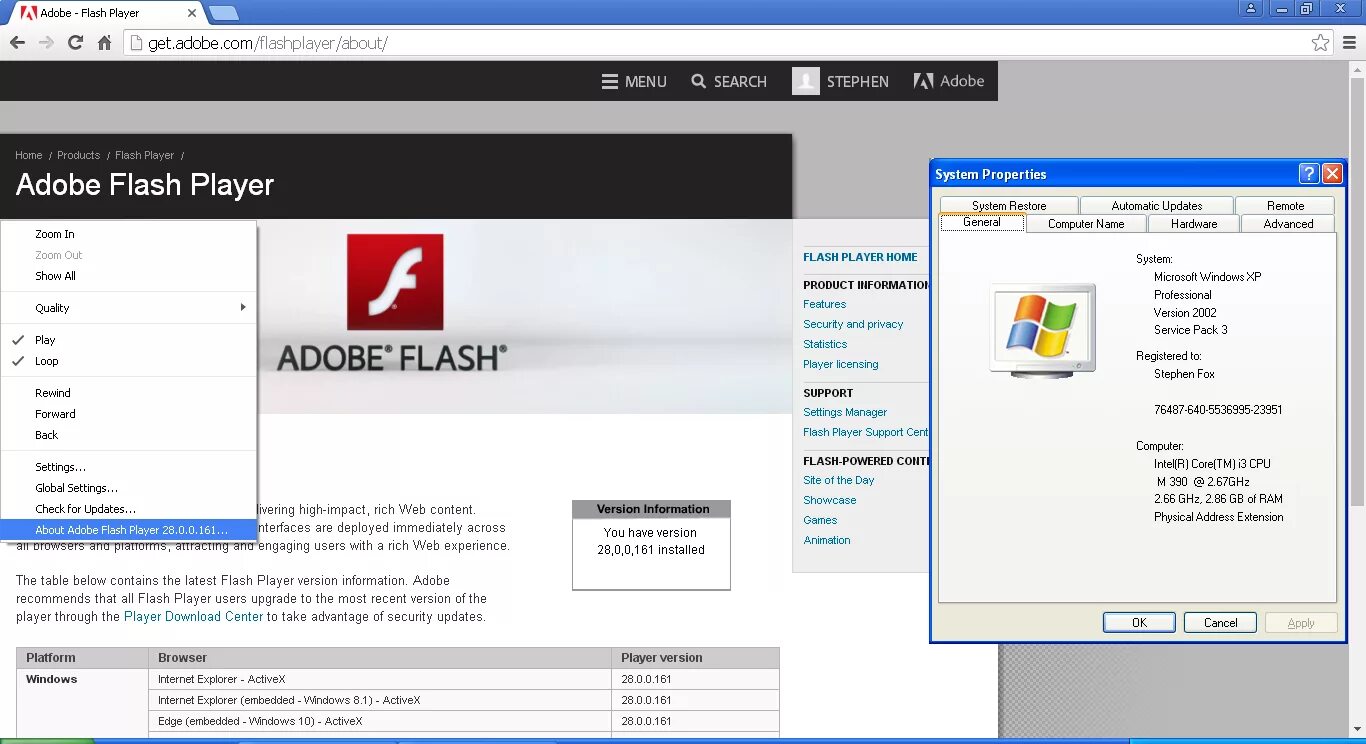Click the Platform column header
The height and width of the screenshot is (744, 1366).
tap(83, 658)
